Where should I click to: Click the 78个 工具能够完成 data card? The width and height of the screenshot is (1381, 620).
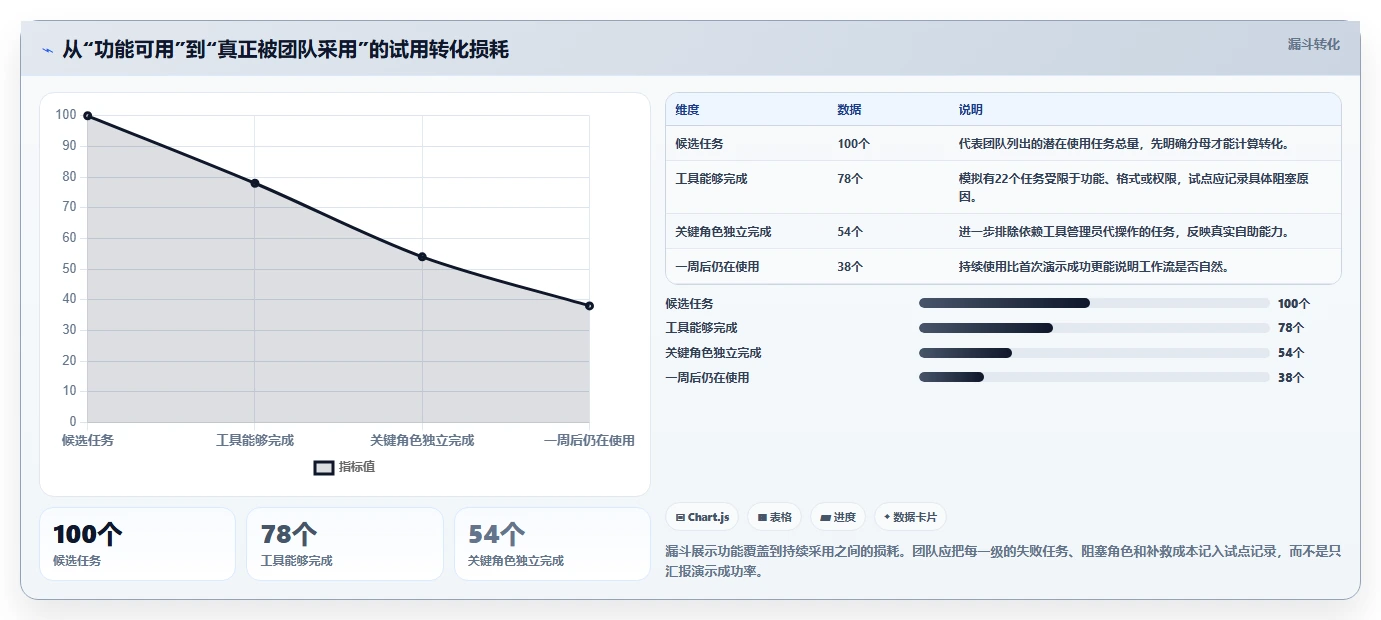pos(344,544)
